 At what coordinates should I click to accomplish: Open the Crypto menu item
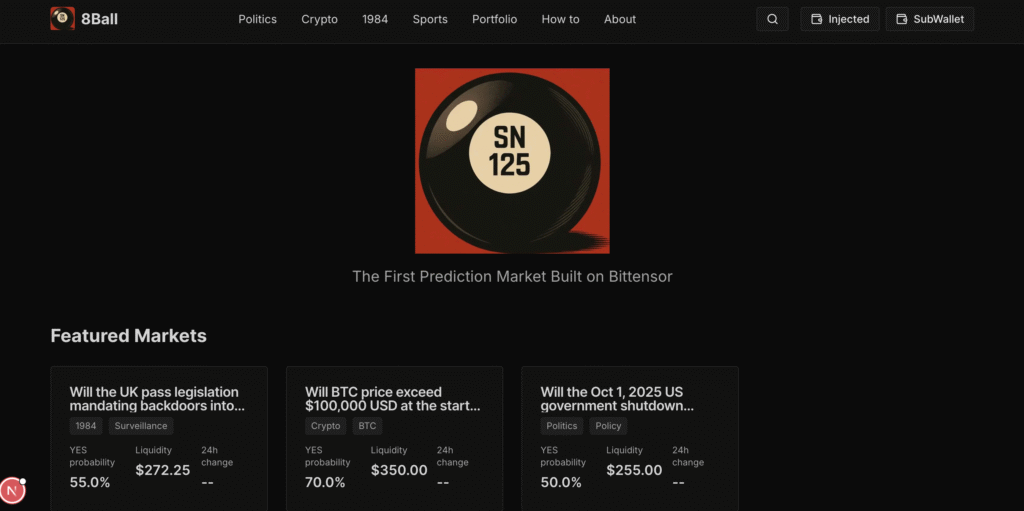(x=319, y=19)
